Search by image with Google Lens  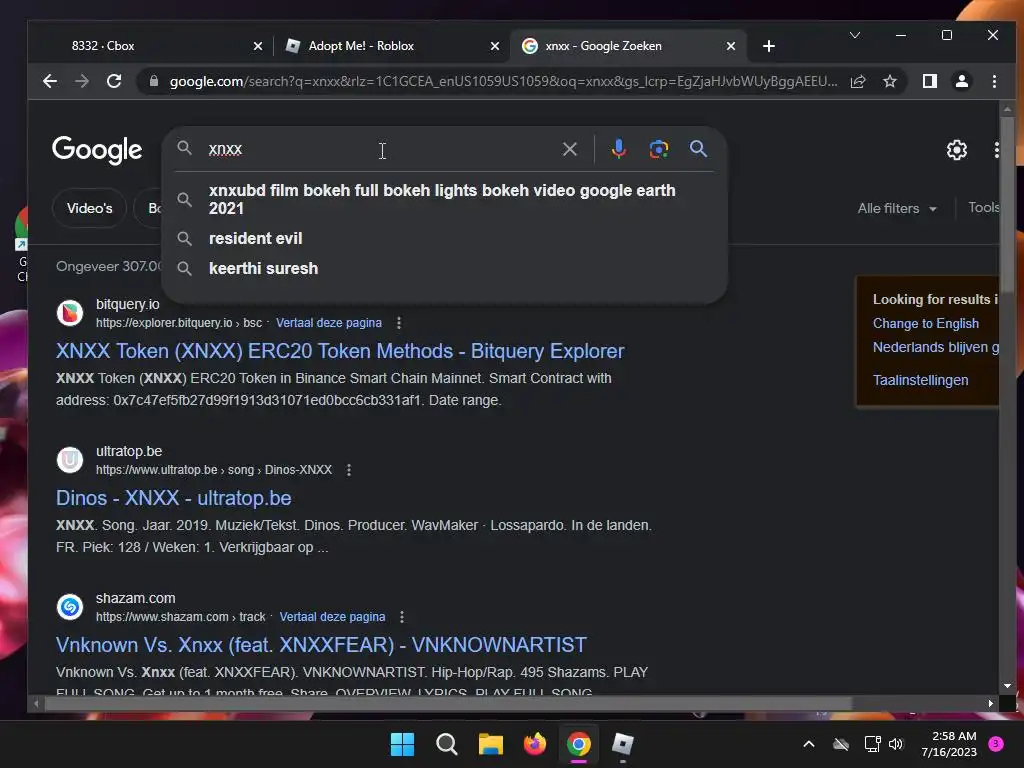point(658,149)
